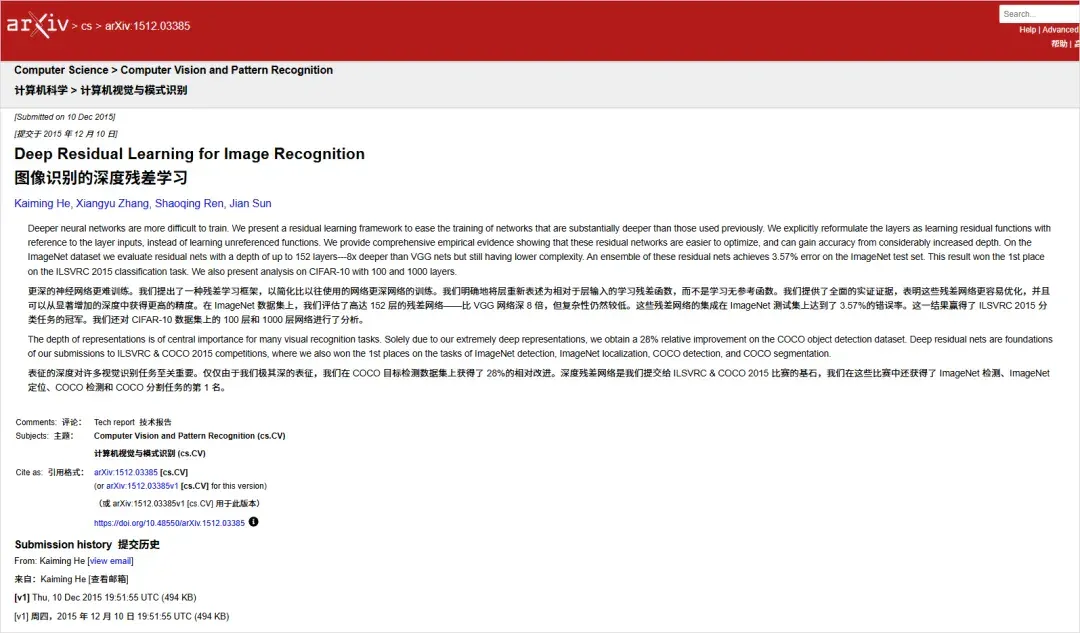Click the view email link
1080x633 pixels.
(110, 561)
